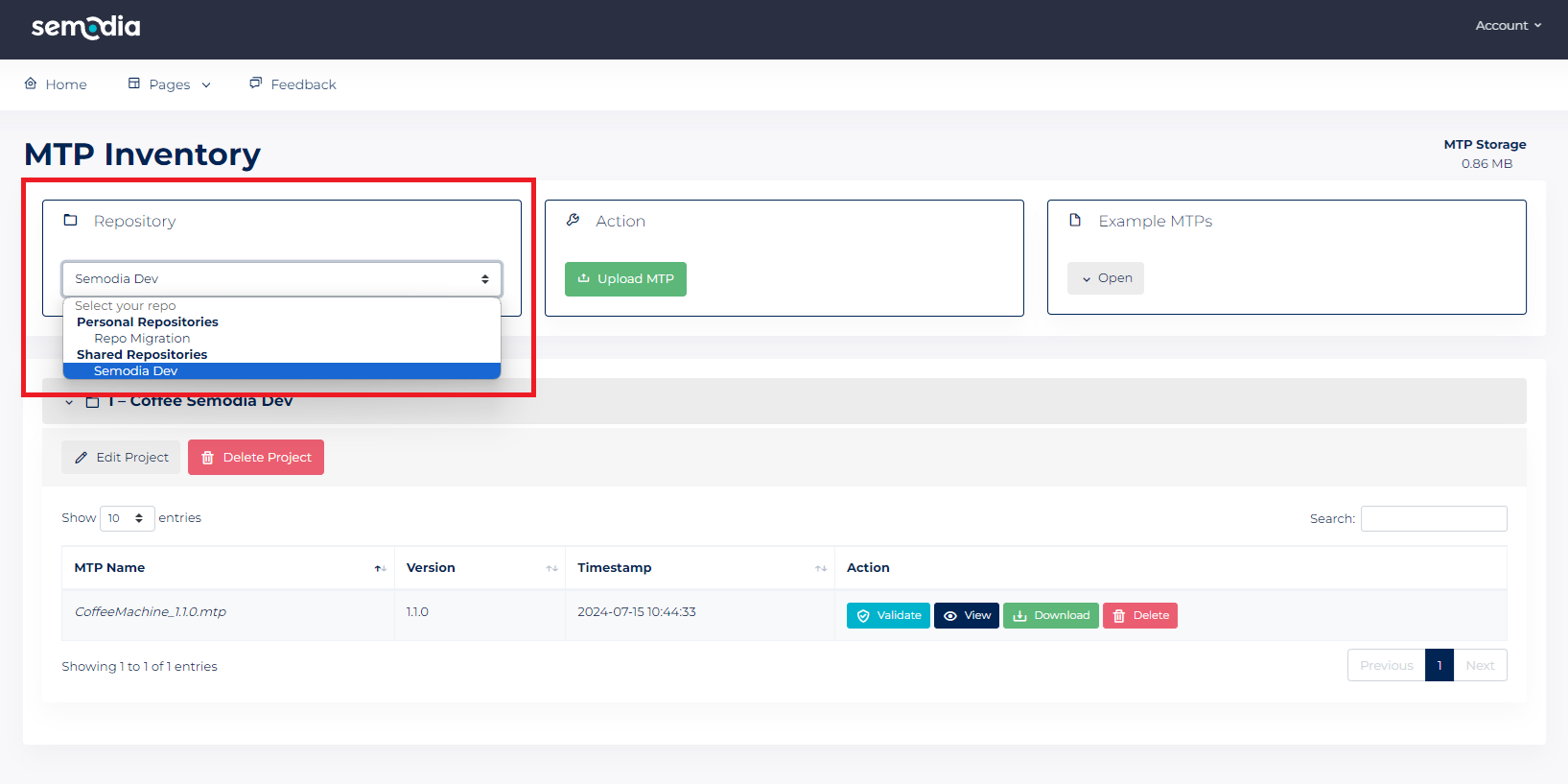Go to pagination page 1
Screen dimensions: 1568x784
point(1439,666)
